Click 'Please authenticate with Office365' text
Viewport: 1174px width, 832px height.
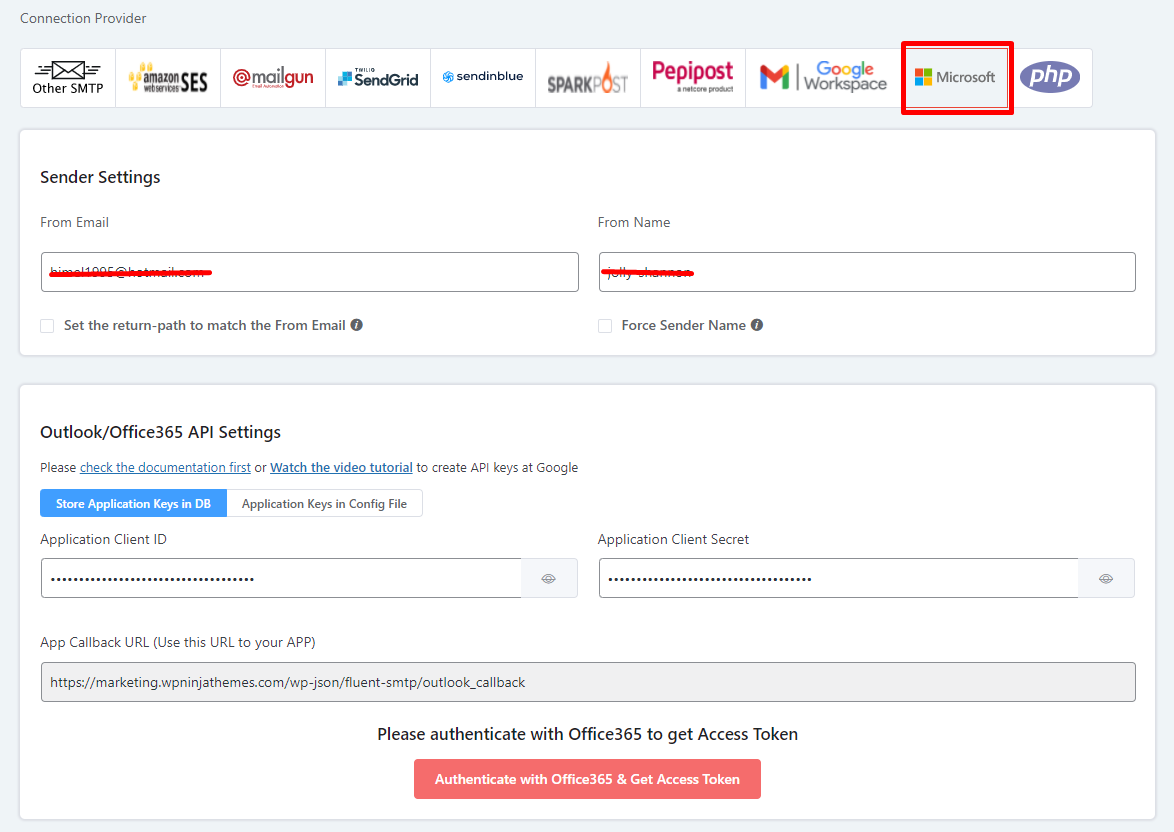588,734
